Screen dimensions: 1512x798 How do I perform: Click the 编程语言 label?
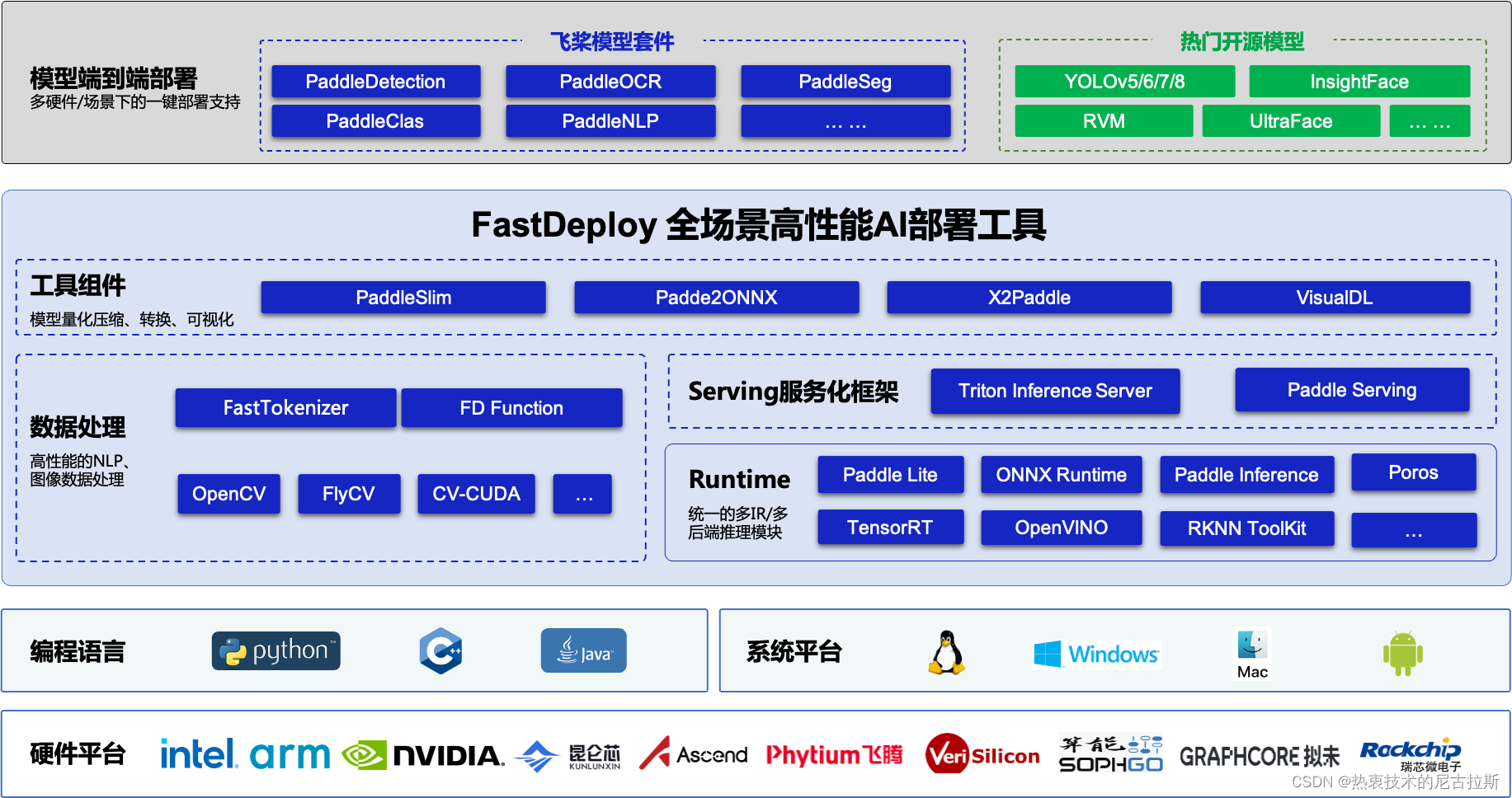point(78,651)
